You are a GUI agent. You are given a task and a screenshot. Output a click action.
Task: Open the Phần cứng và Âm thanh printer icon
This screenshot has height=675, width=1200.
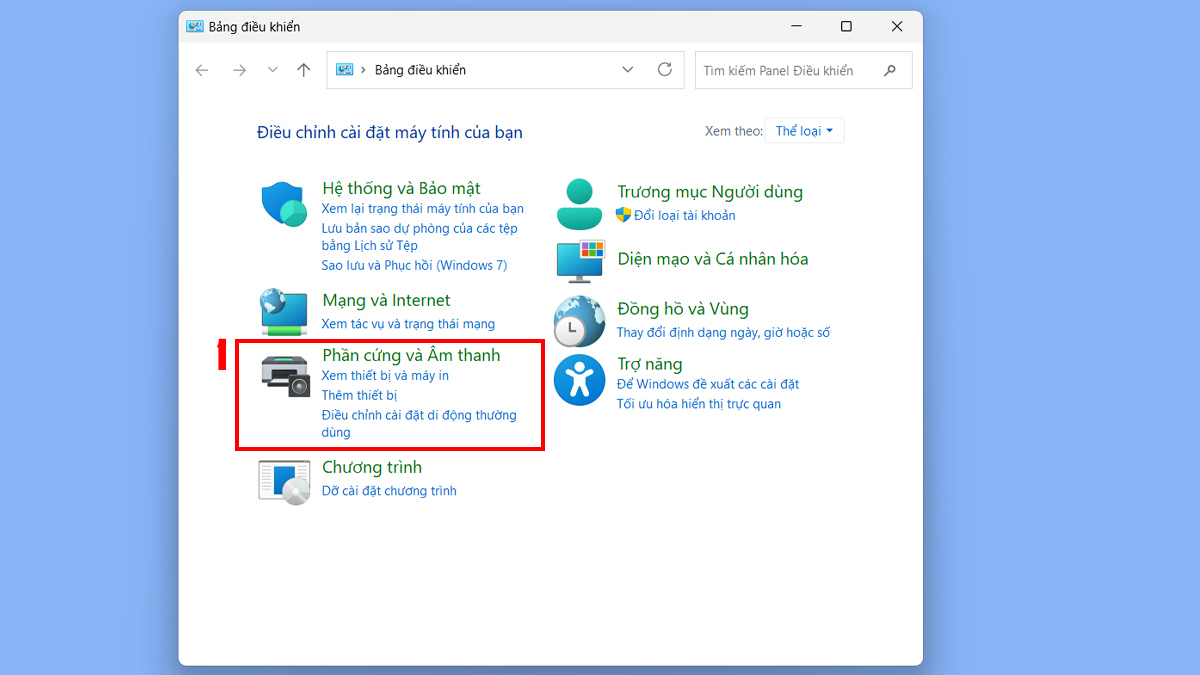[x=286, y=375]
